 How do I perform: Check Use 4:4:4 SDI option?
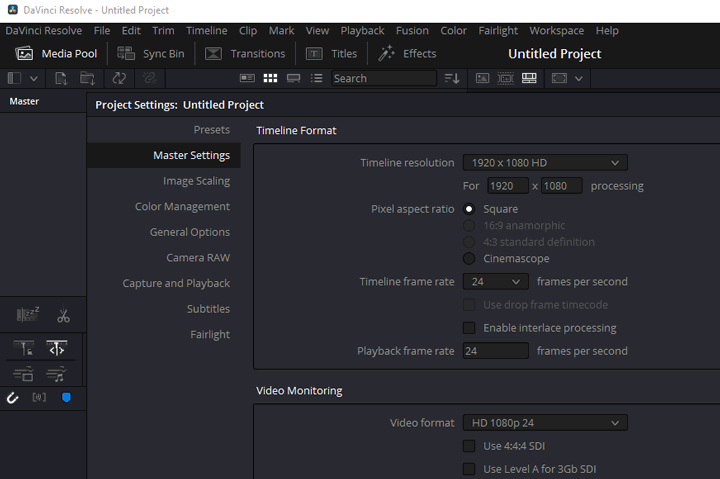click(469, 446)
